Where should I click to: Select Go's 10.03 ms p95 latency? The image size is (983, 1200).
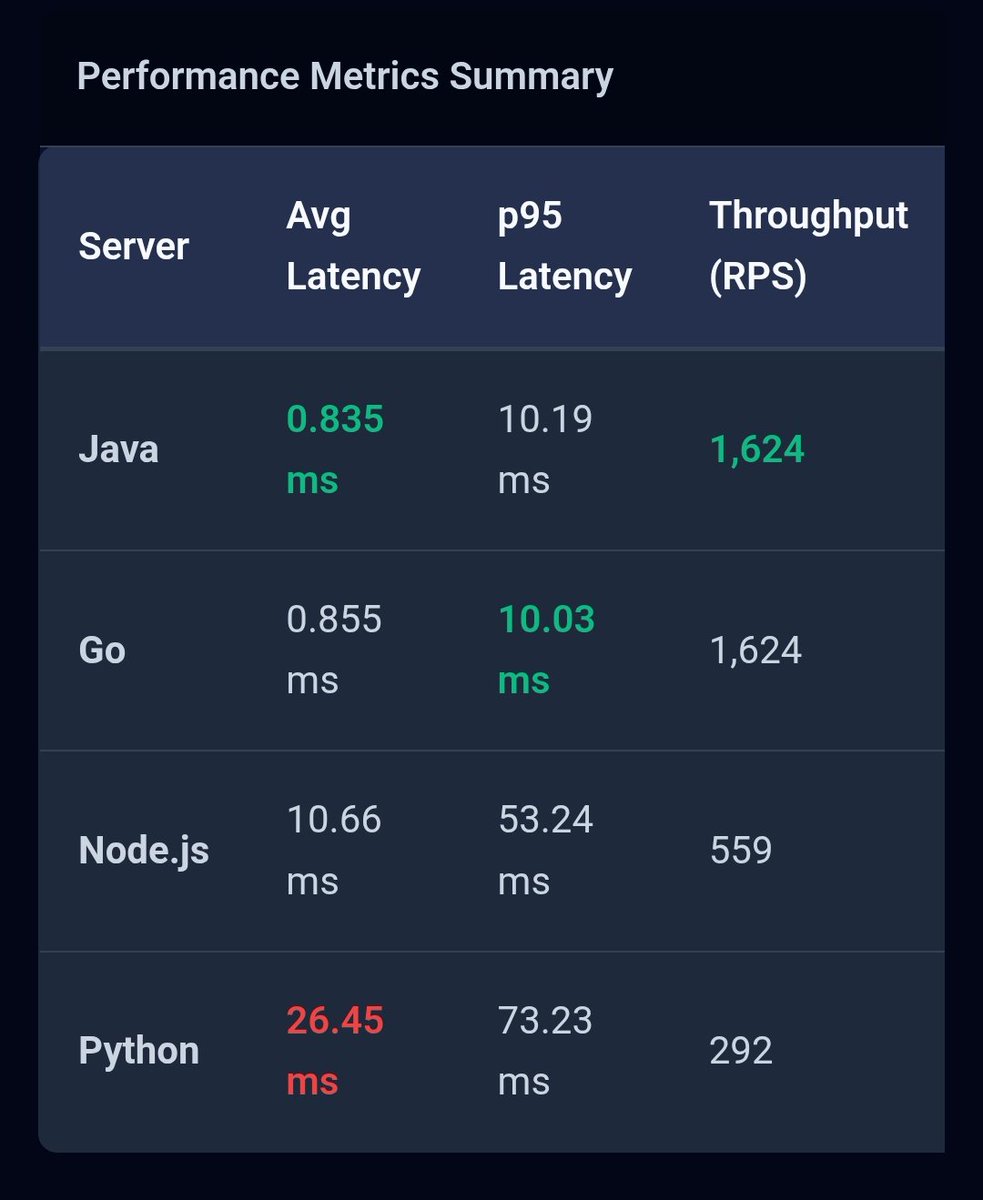click(x=547, y=650)
